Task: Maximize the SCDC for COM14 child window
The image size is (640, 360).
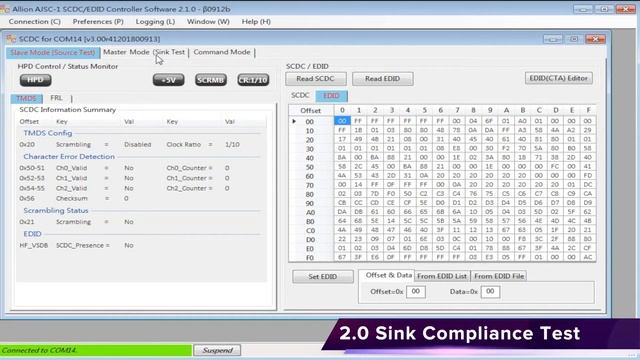Action: click(x=574, y=39)
